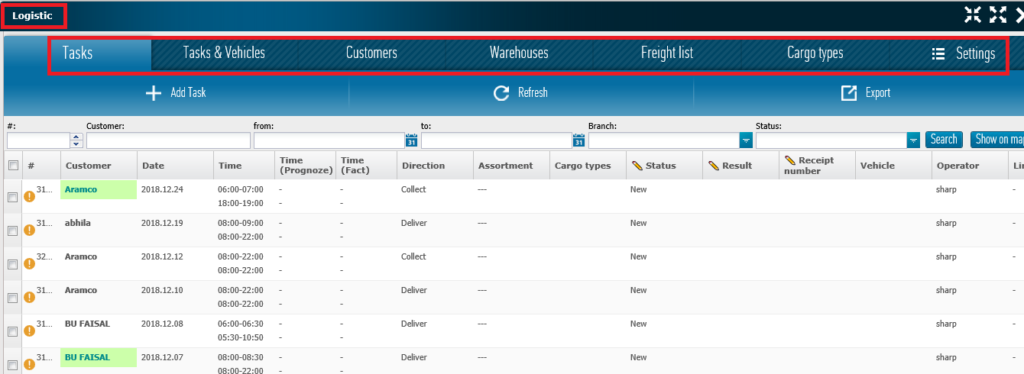Viewport: 1024px width, 374px height.
Task: Check the BU FAISAL 2018.12.08 row checkbox
Action: click(12, 332)
